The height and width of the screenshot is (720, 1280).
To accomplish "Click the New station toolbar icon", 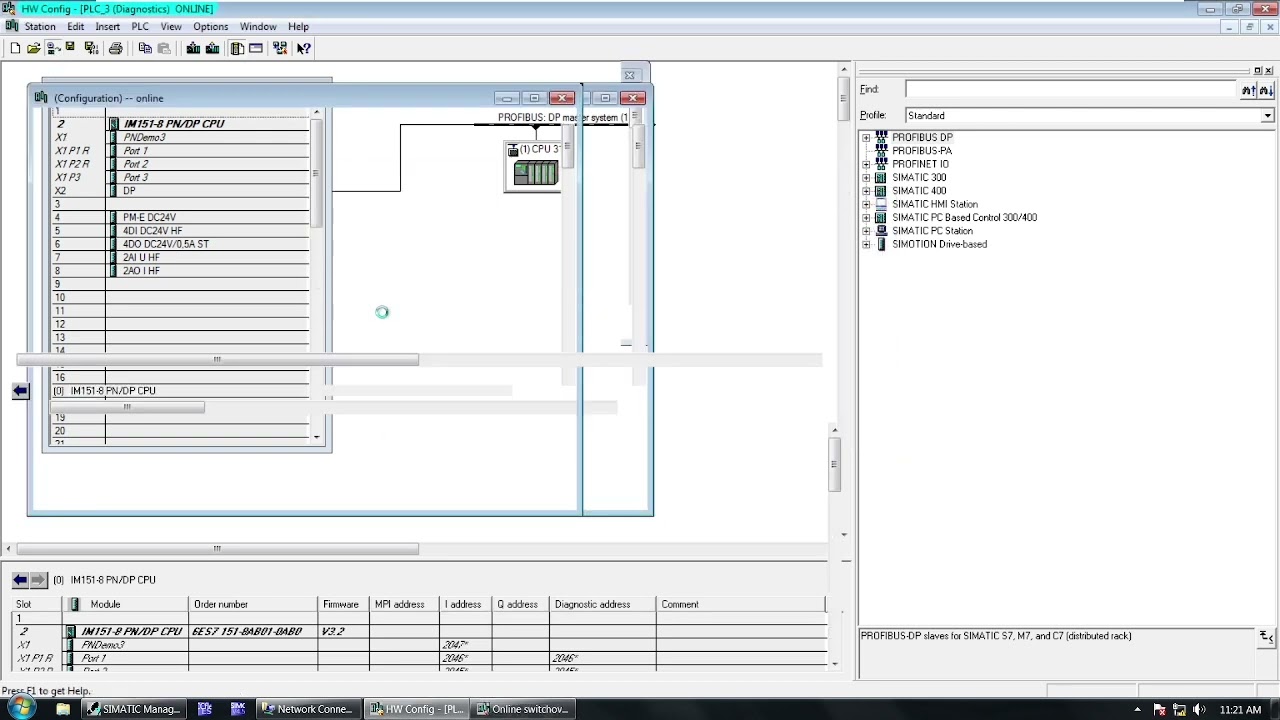I will (x=15, y=48).
